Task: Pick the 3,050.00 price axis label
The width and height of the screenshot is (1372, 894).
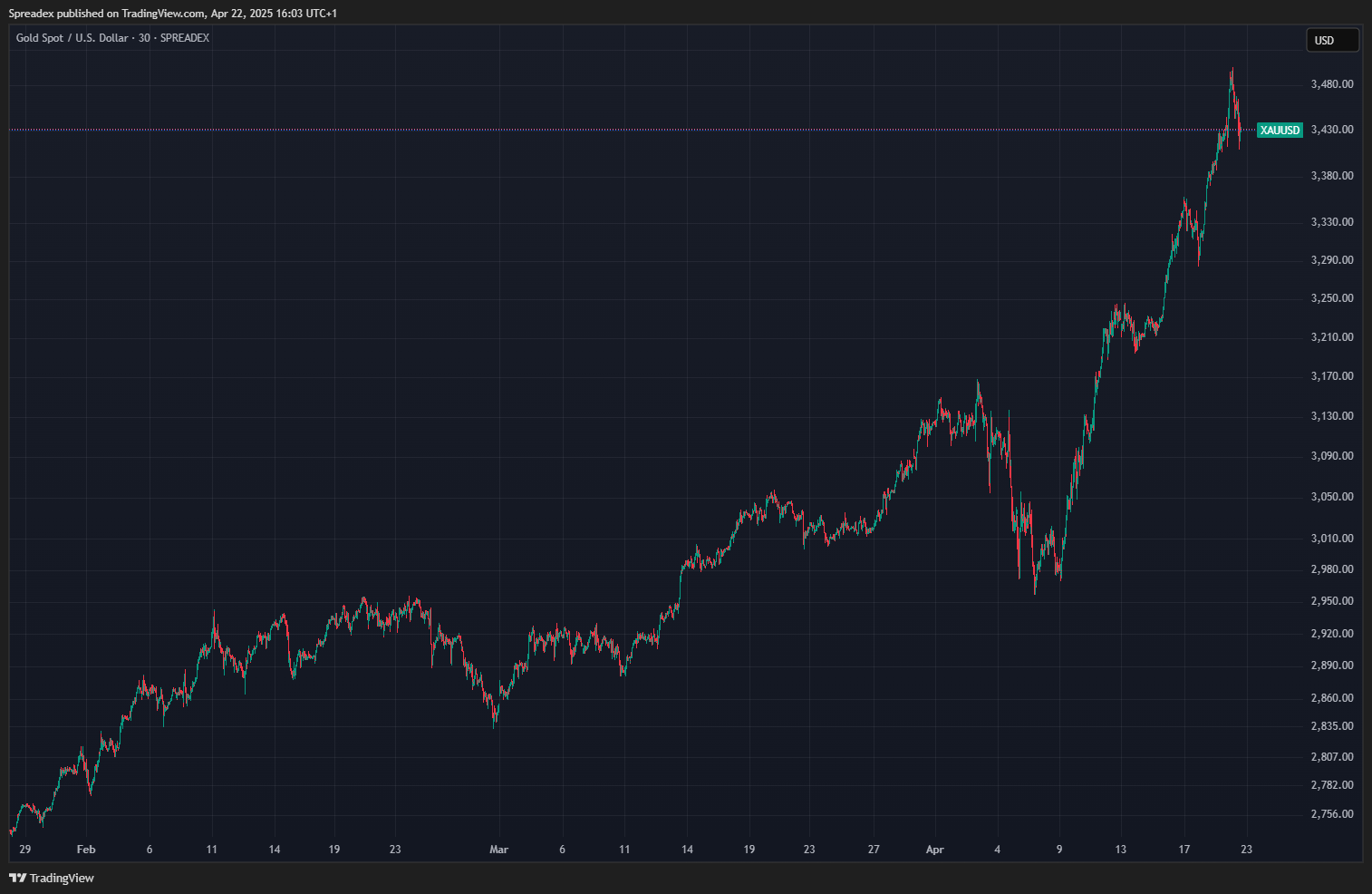Action: [x=1332, y=497]
